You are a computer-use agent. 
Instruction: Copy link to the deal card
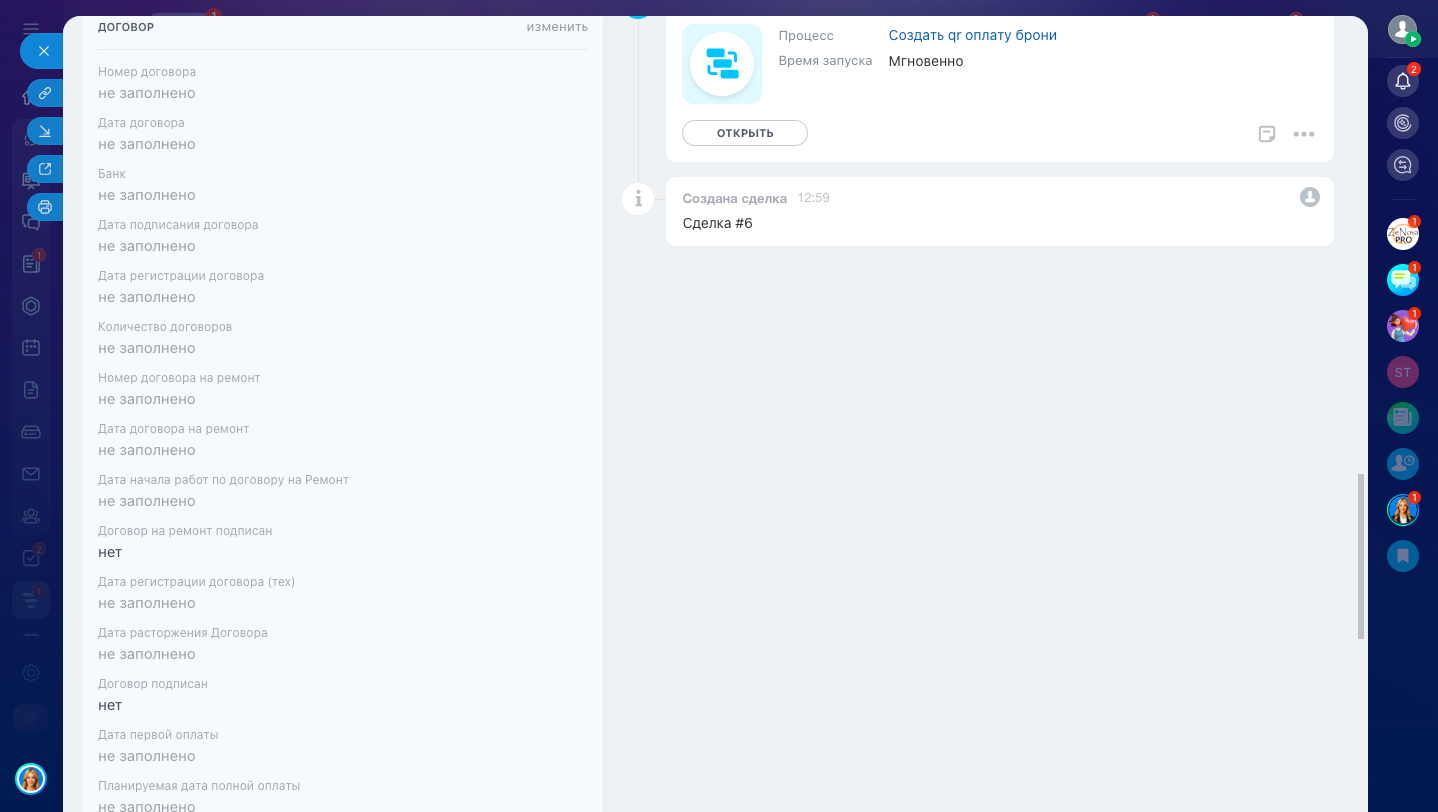pyautogui.click(x=45, y=93)
